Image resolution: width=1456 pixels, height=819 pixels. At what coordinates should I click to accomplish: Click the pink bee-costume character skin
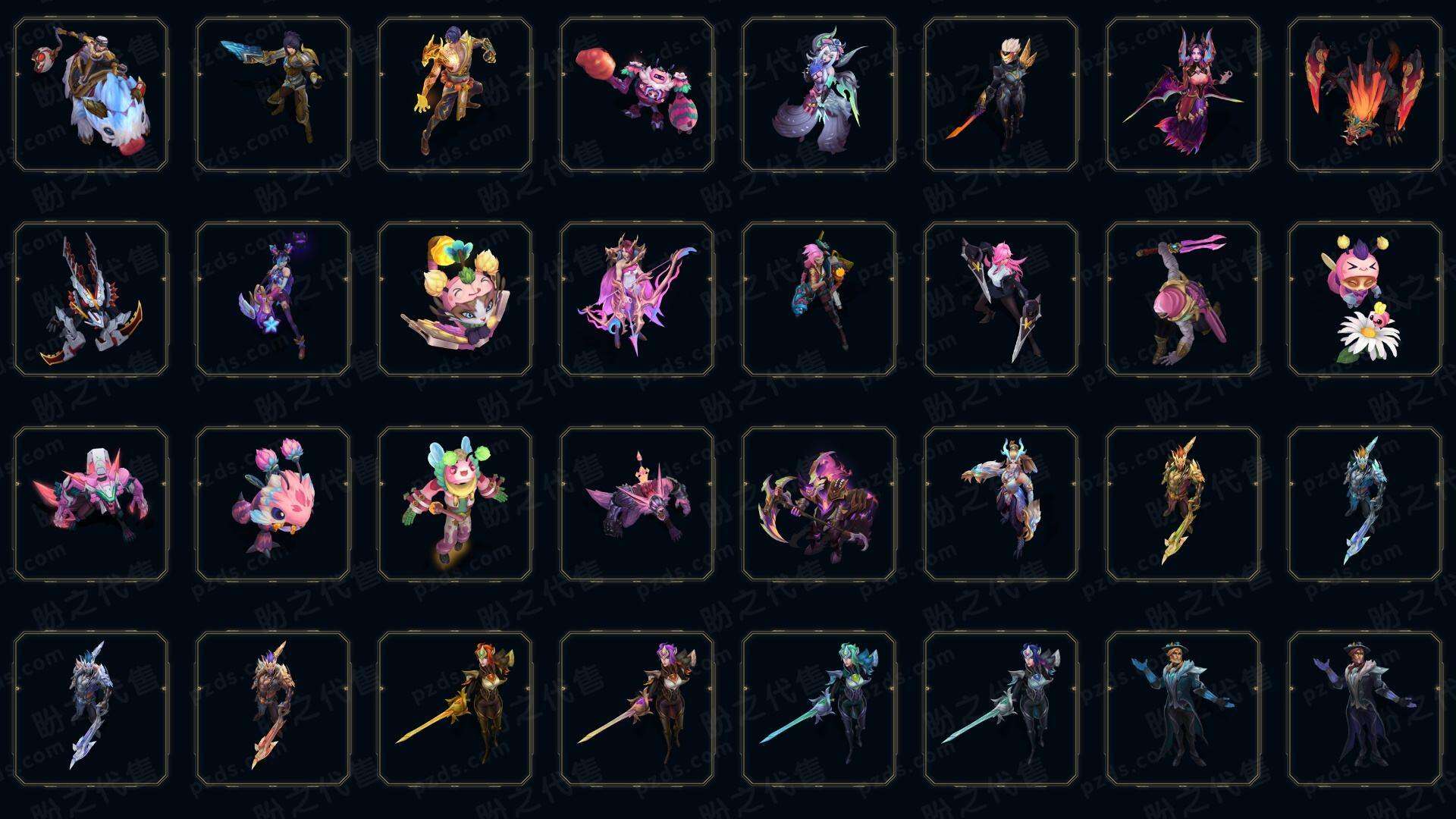coord(455,504)
